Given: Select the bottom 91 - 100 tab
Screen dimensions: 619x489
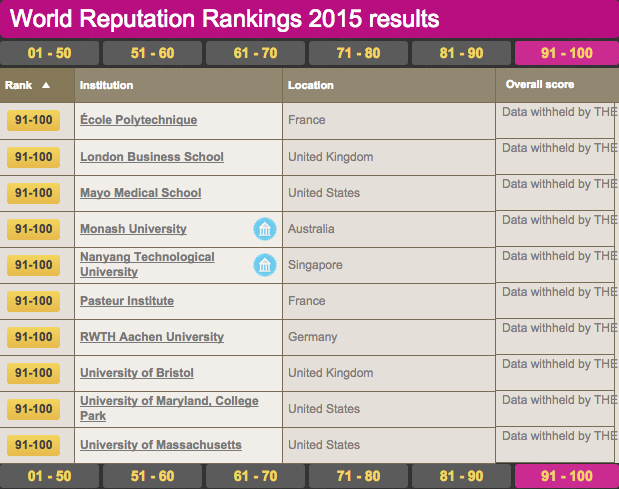Looking at the screenshot, I should pyautogui.click(x=567, y=476).
